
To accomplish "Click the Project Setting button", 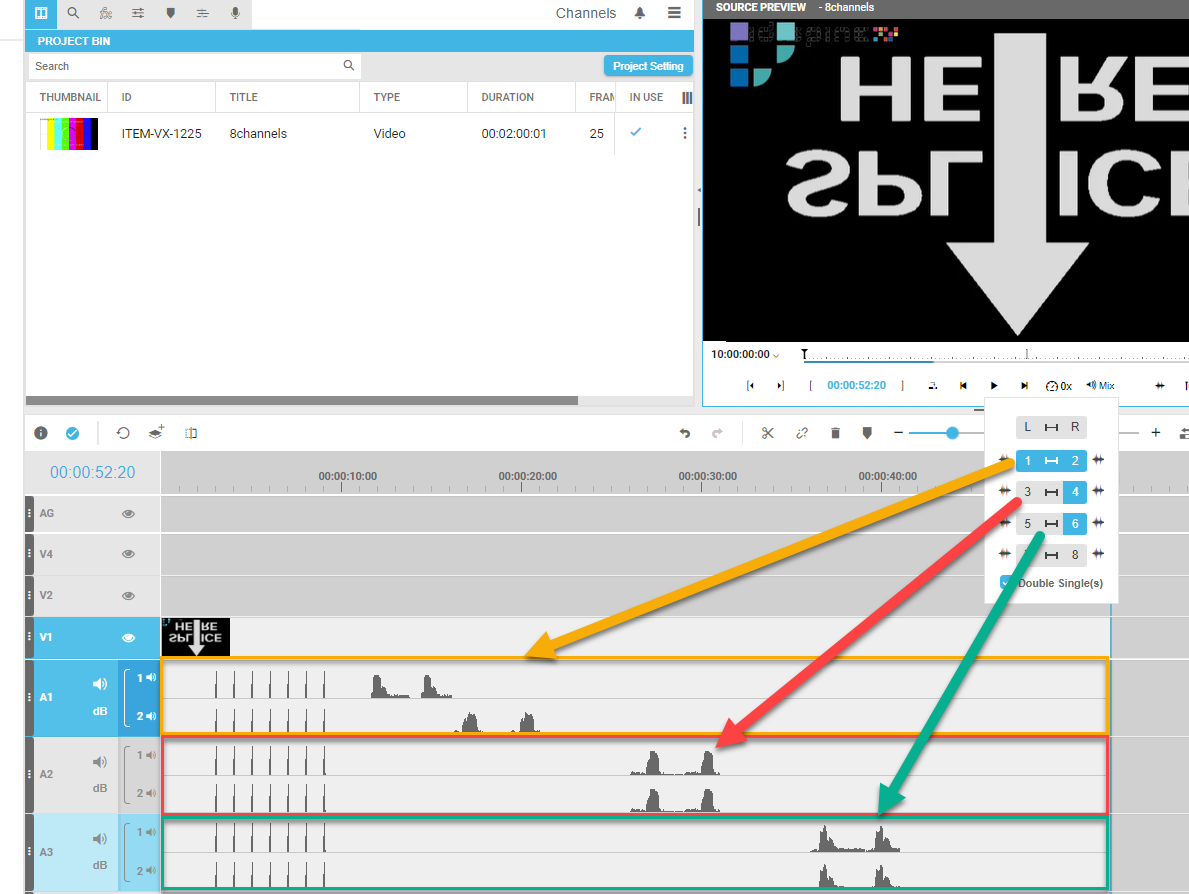I will [648, 66].
